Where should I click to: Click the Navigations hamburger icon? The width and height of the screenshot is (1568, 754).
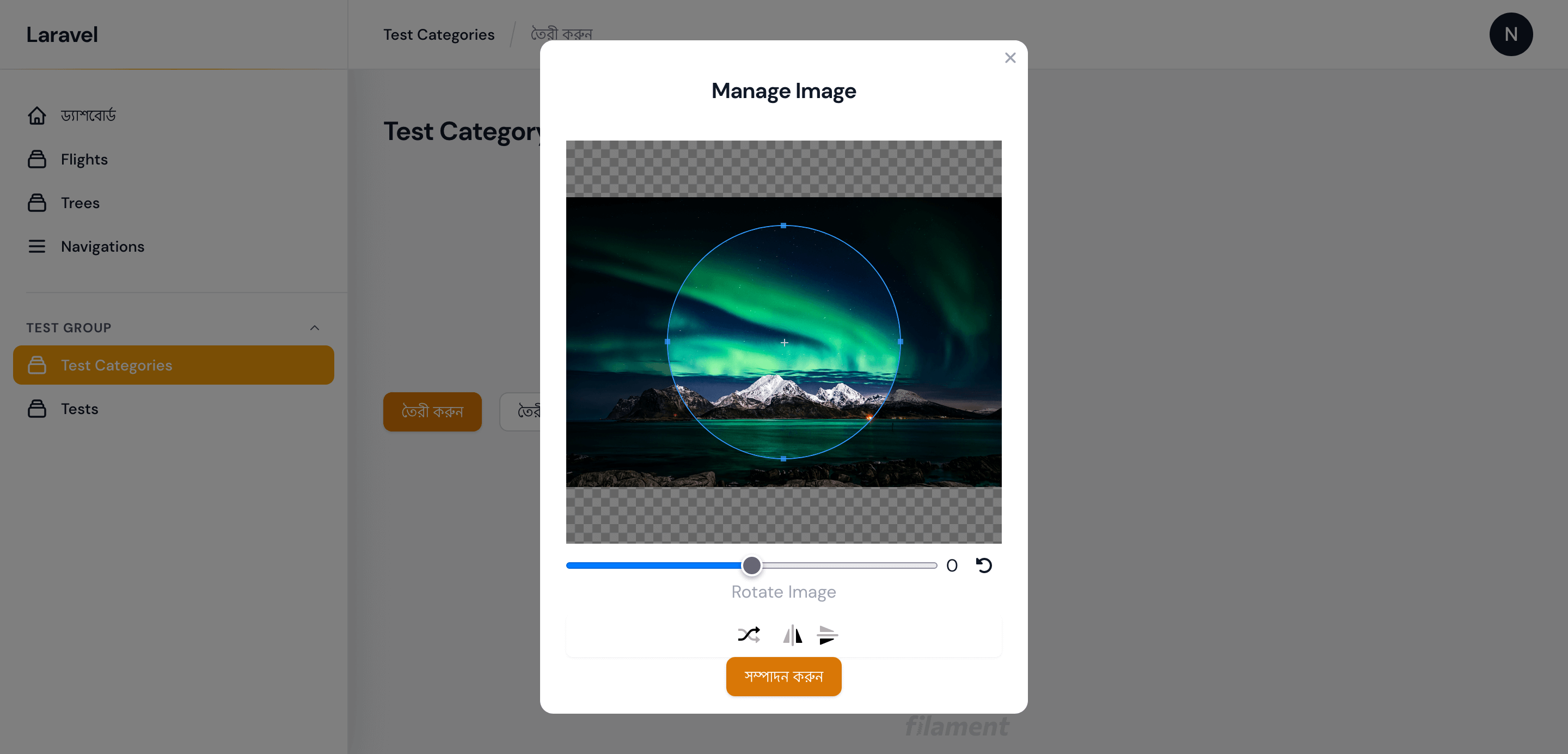(x=36, y=246)
